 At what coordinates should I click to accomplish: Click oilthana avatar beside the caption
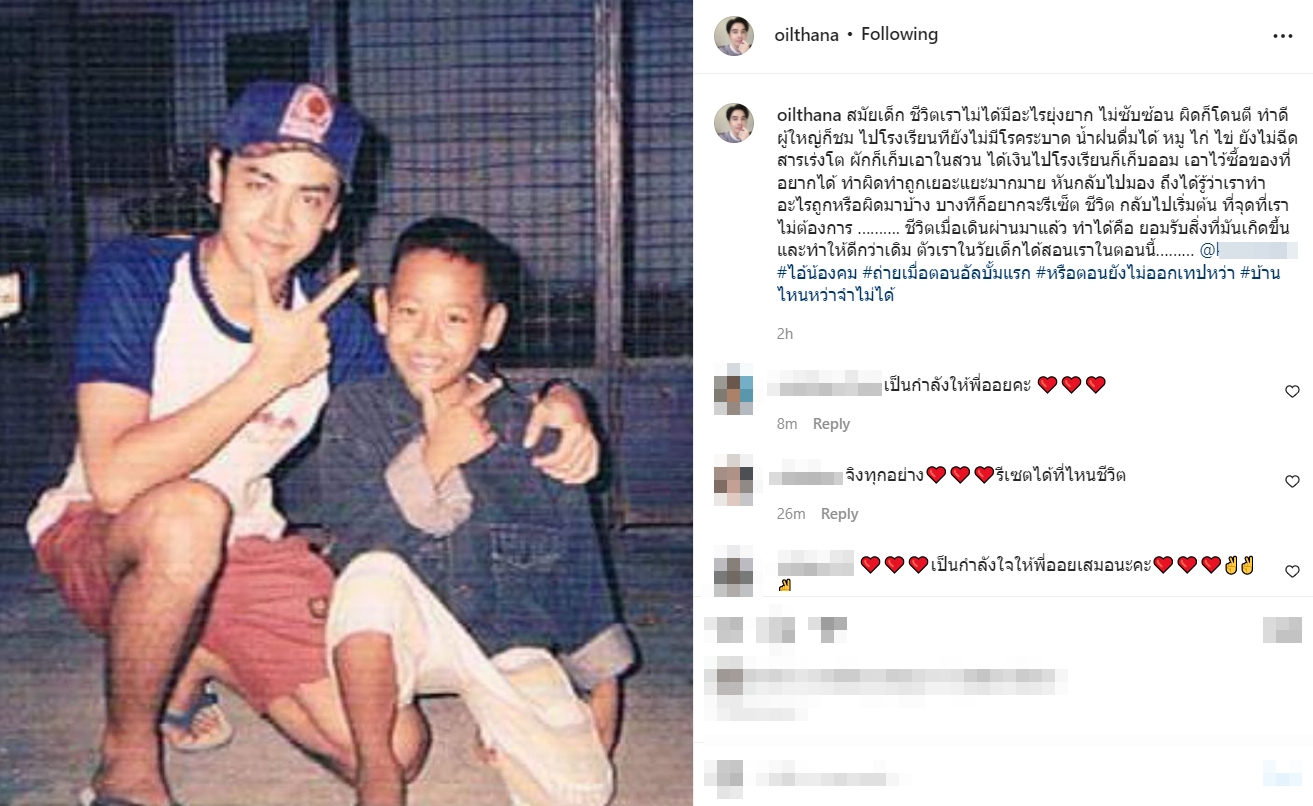733,122
